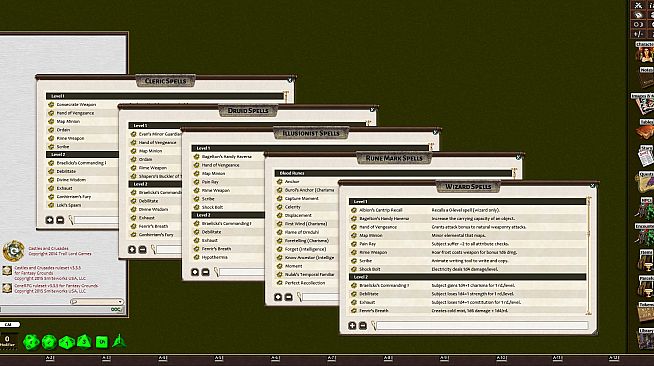
Task: Select Gonhenien's Fury in Druid Spells
Action: (156, 235)
